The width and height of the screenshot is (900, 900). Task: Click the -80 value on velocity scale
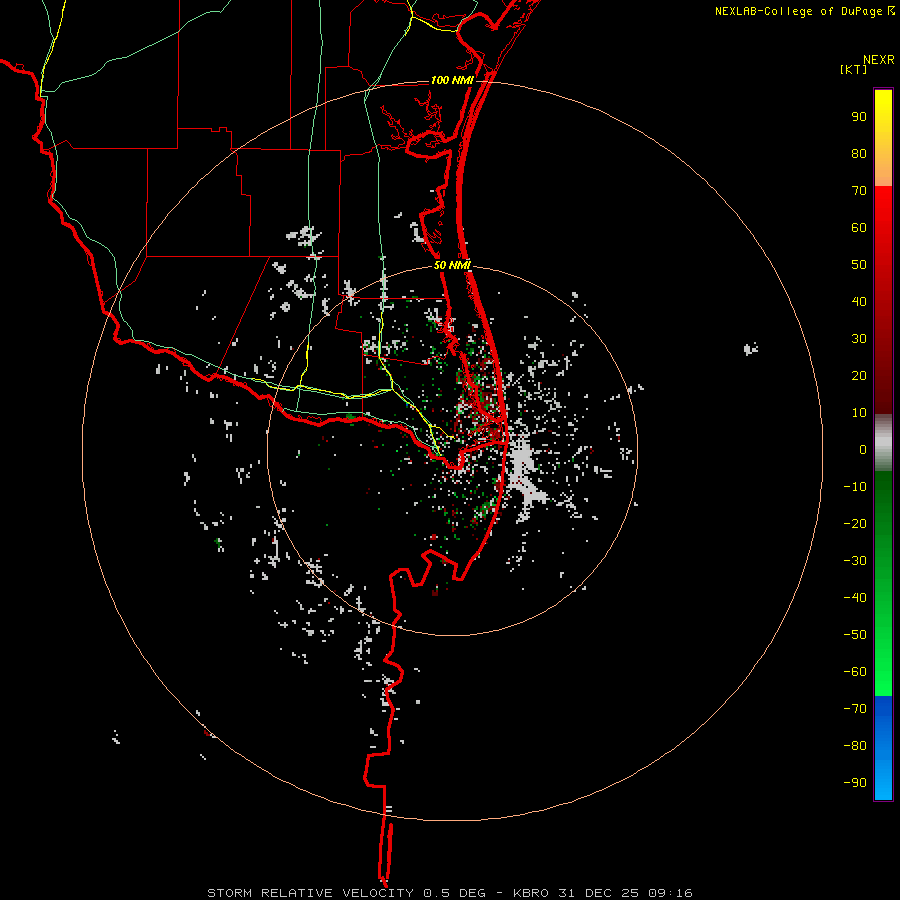pyautogui.click(x=855, y=746)
